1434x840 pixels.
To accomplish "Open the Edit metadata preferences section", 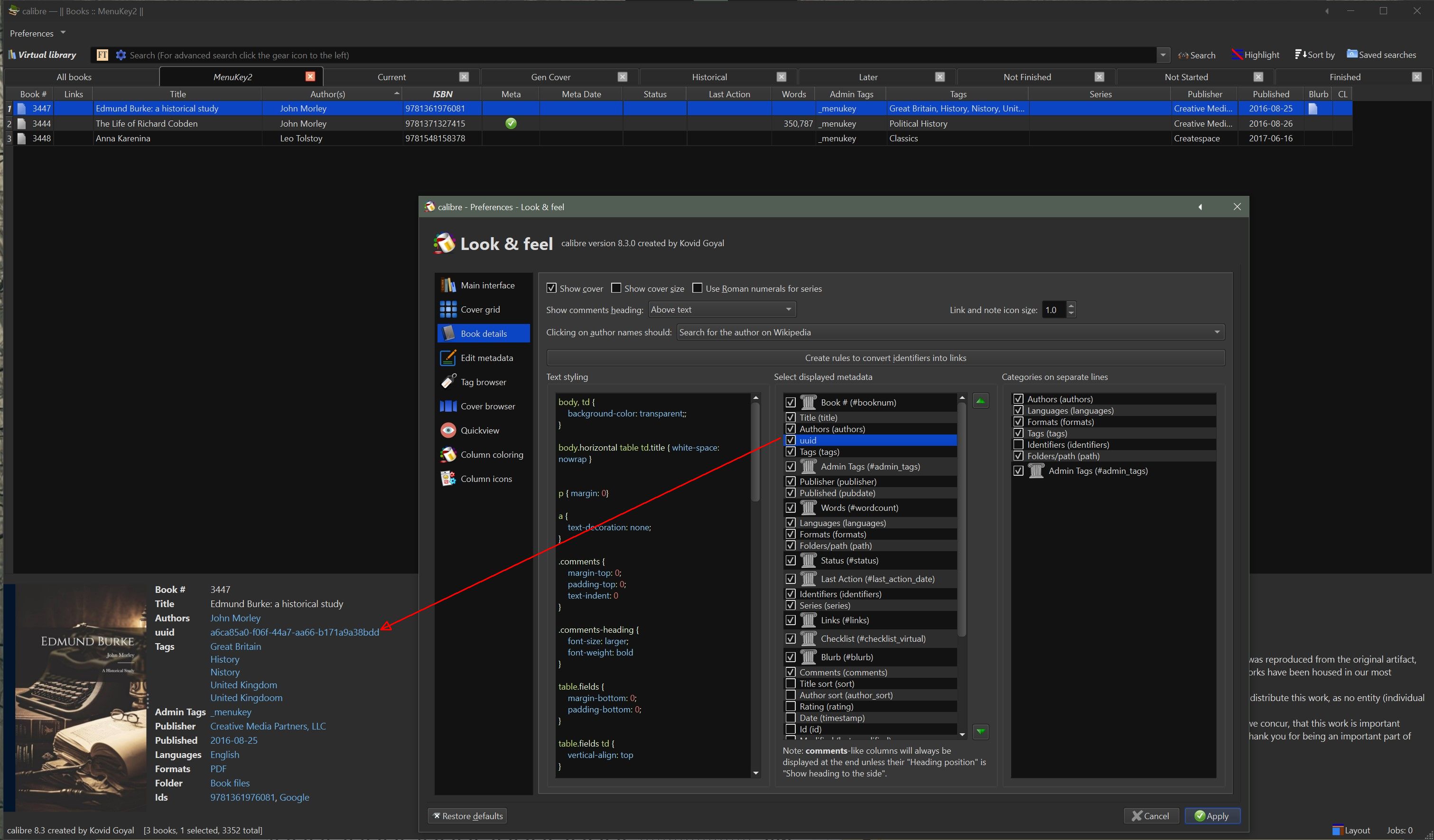I will [x=486, y=358].
